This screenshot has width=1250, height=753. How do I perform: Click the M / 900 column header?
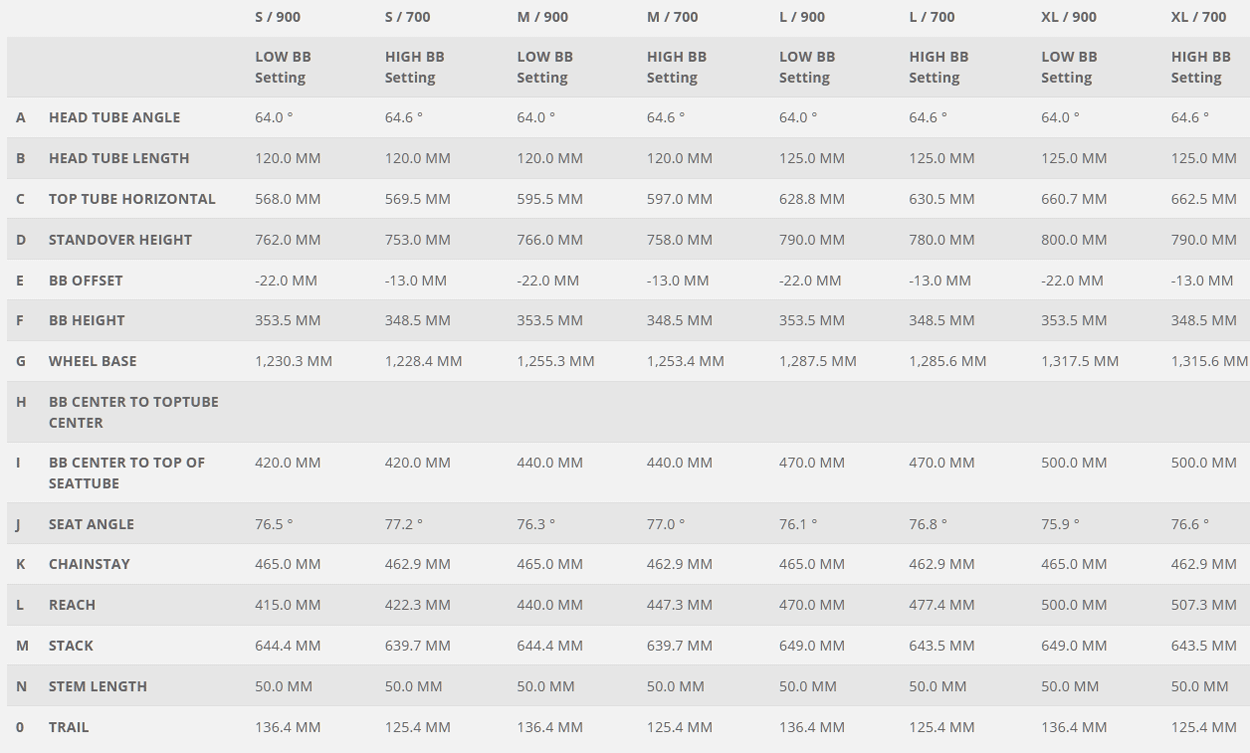tap(542, 17)
